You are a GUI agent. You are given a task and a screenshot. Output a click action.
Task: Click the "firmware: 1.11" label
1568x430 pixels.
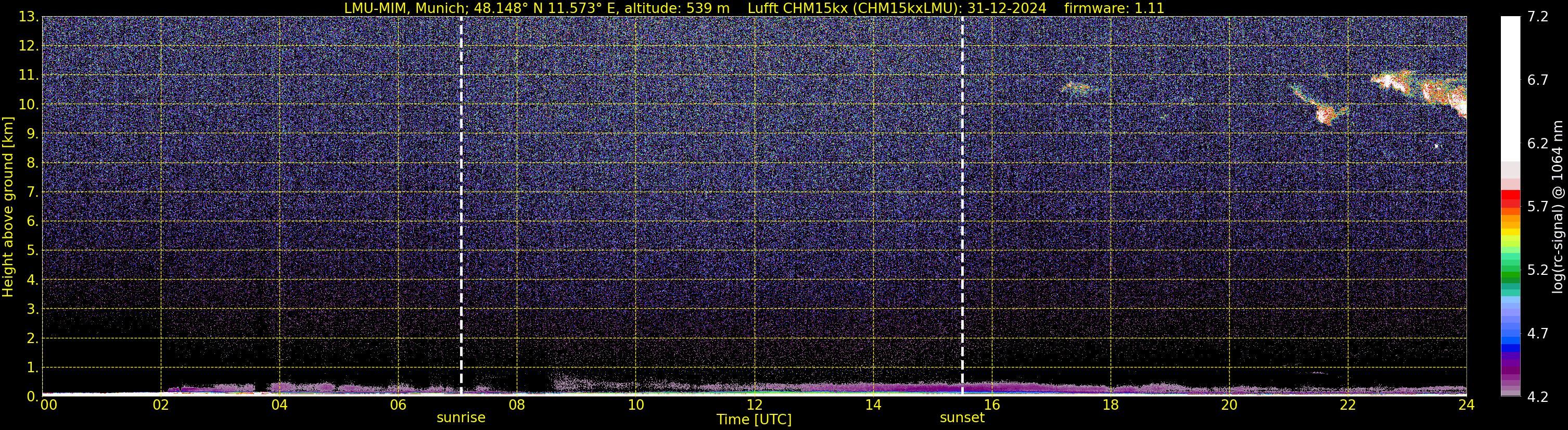click(1114, 8)
